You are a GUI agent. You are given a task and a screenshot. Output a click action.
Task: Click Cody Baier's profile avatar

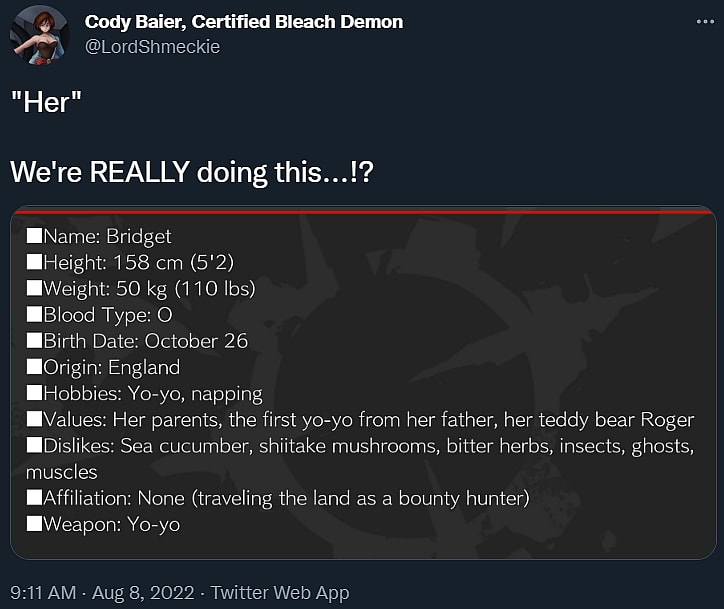pos(40,35)
